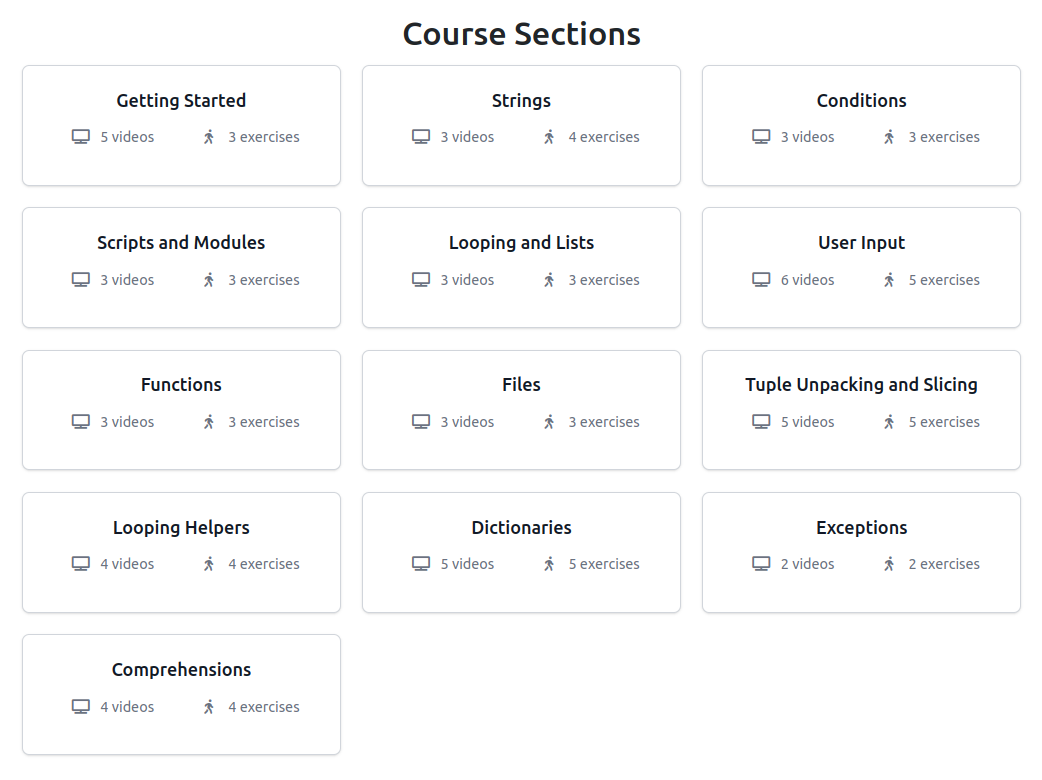This screenshot has width=1042, height=780.
Task: Open the Scripts and Modules section
Action: tap(181, 267)
